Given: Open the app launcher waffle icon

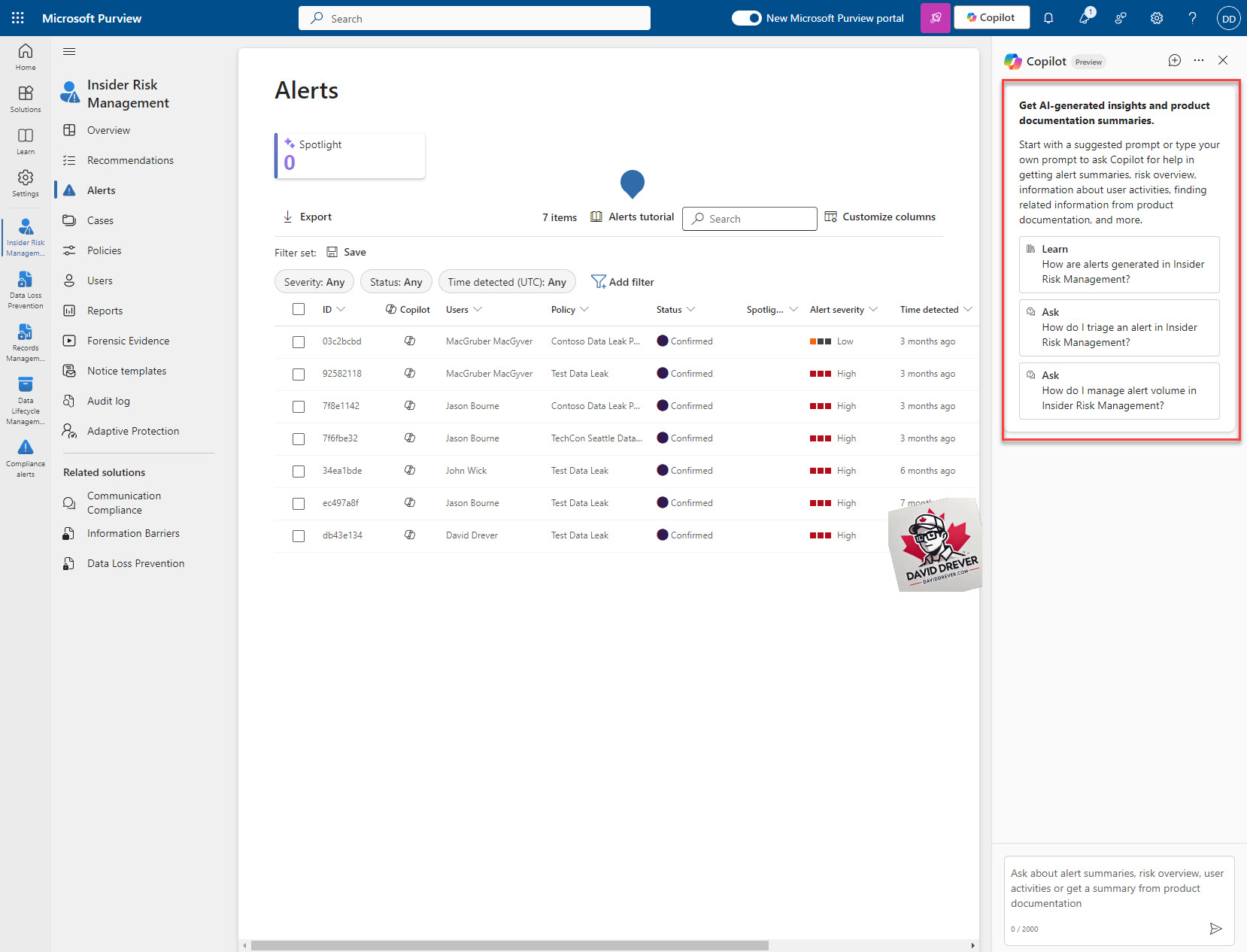Looking at the screenshot, I should pyautogui.click(x=18, y=18).
